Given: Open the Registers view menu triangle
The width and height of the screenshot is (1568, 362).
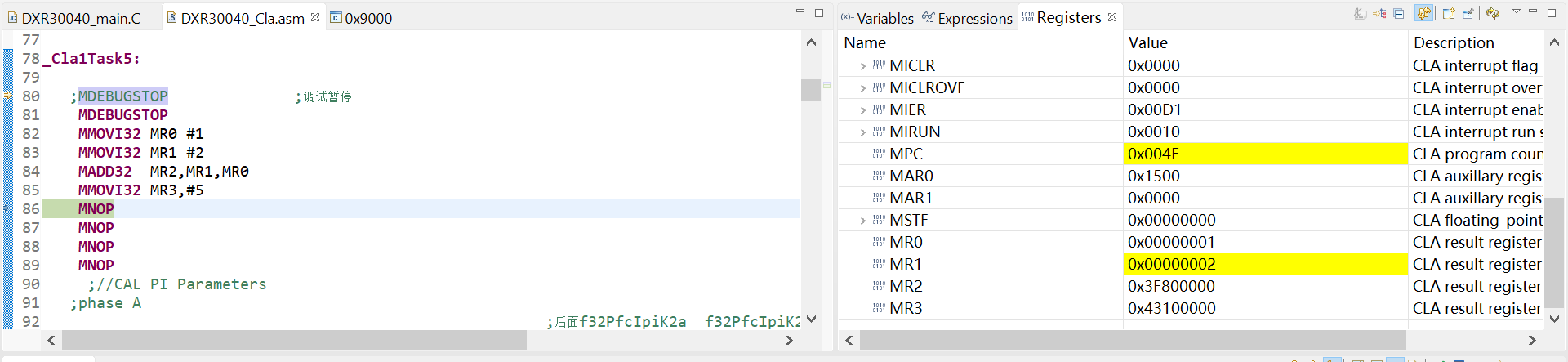Looking at the screenshot, I should pyautogui.click(x=1517, y=11).
